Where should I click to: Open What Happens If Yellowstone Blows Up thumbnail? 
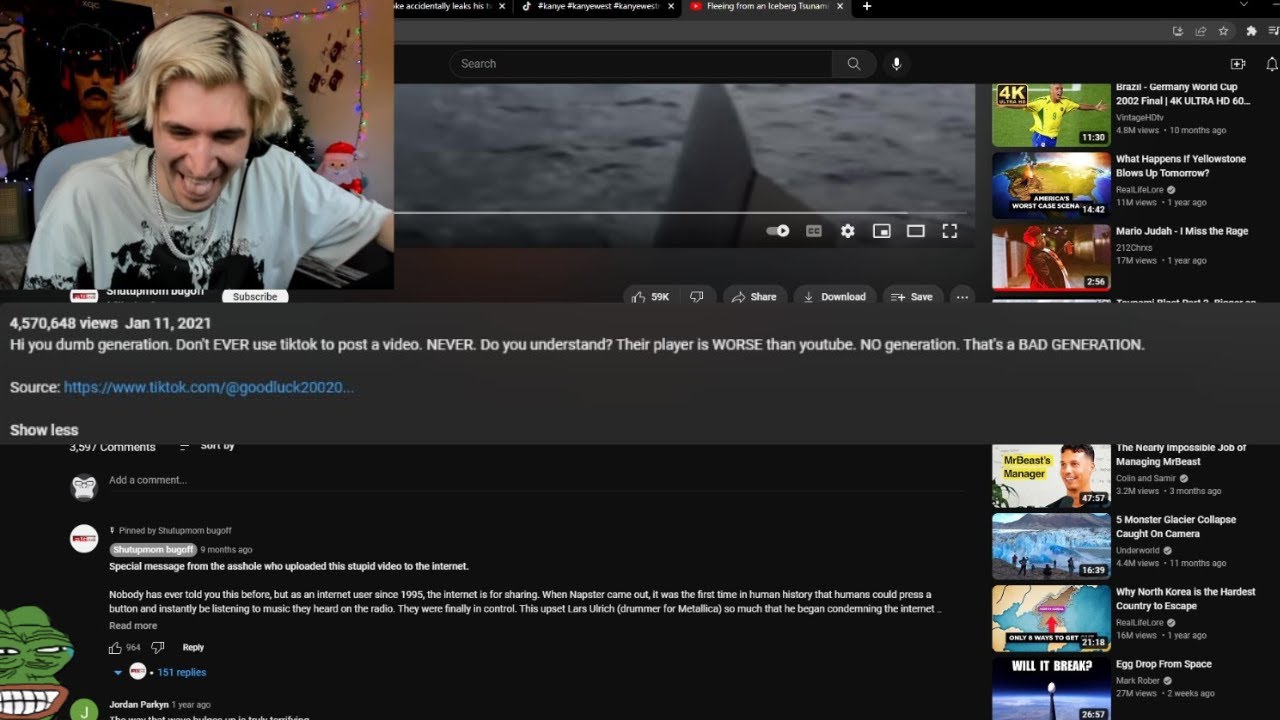[x=1051, y=185]
